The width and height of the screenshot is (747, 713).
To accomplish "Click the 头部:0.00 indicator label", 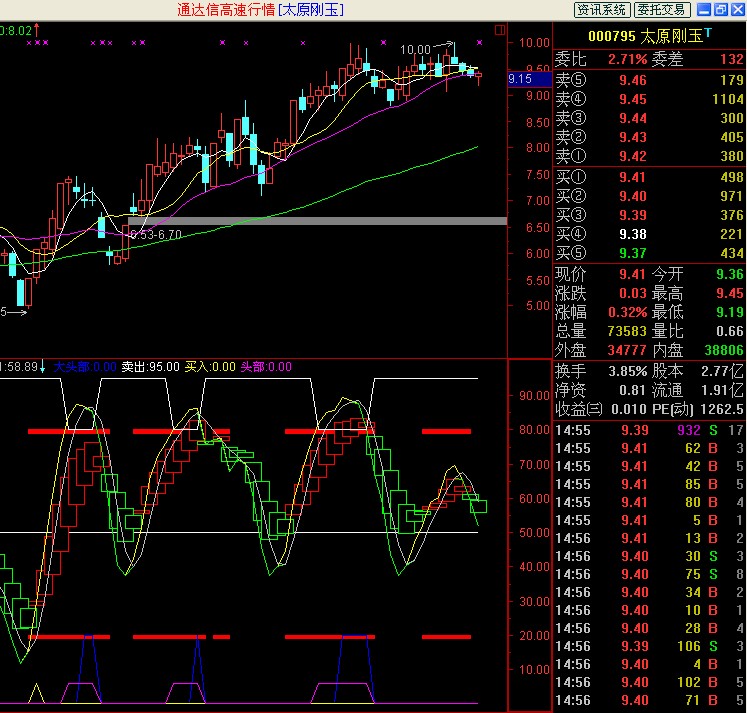I will click(266, 367).
